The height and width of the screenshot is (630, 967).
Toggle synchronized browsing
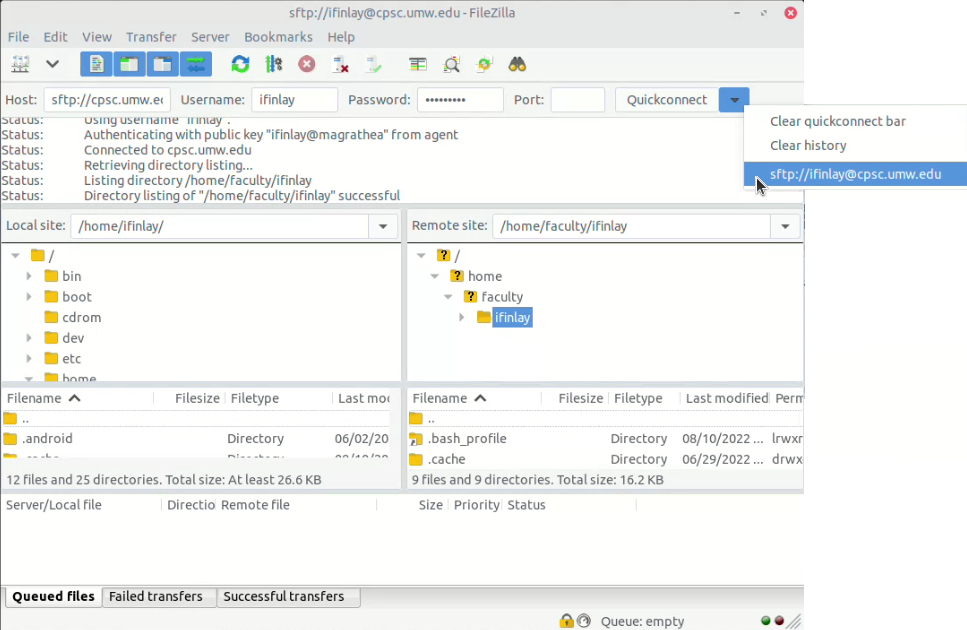pos(484,64)
